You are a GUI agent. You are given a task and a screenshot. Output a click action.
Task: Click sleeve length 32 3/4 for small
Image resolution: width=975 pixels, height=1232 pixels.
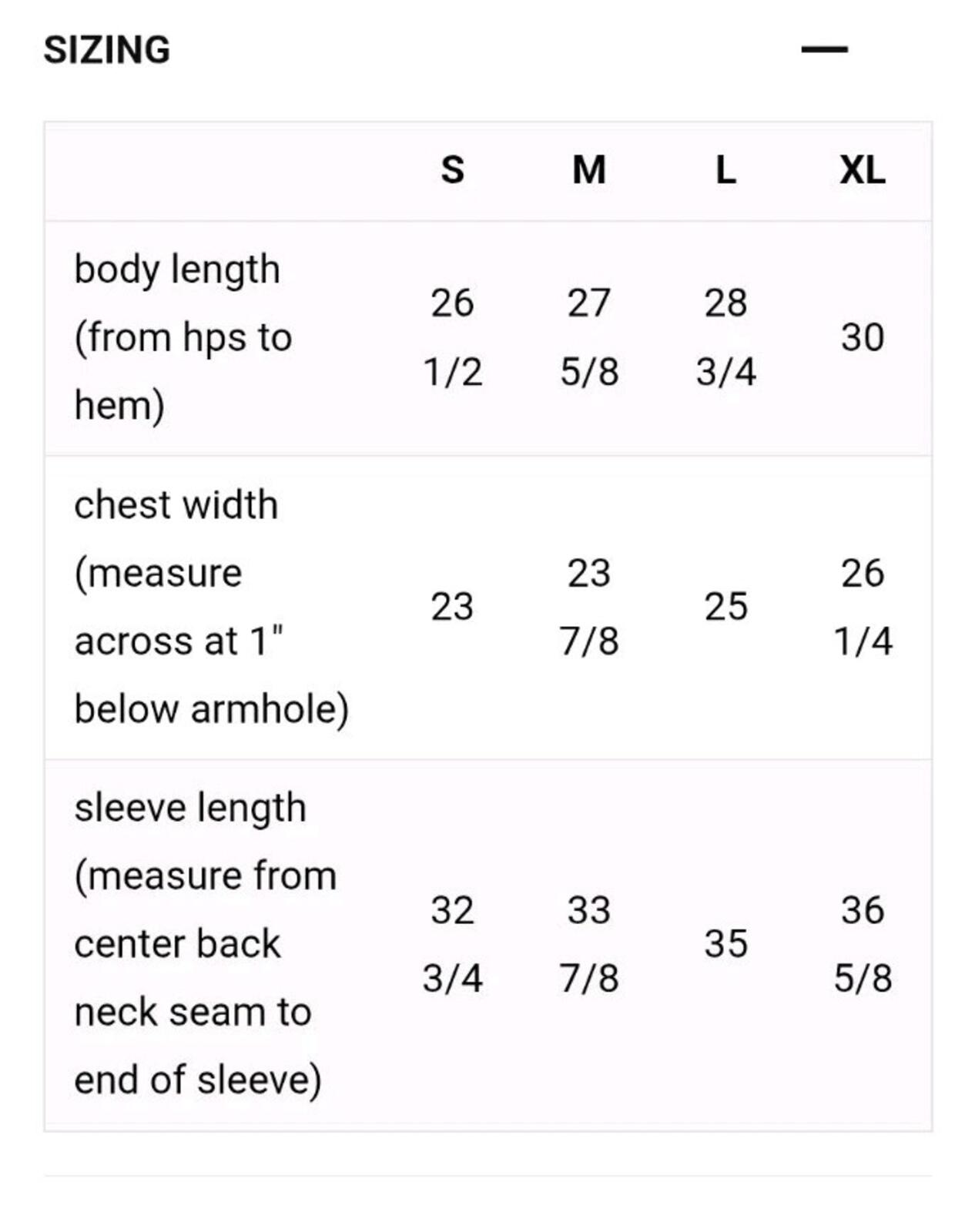coord(453,944)
